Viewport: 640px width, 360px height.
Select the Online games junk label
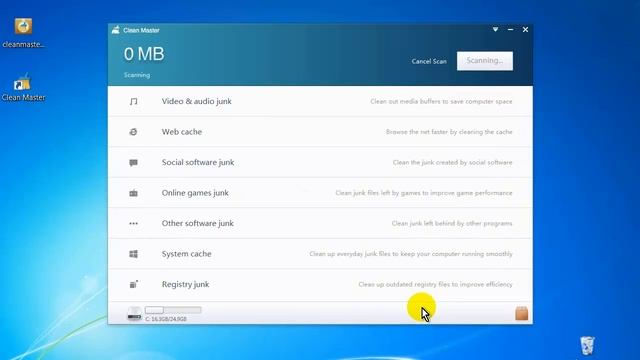click(x=195, y=193)
